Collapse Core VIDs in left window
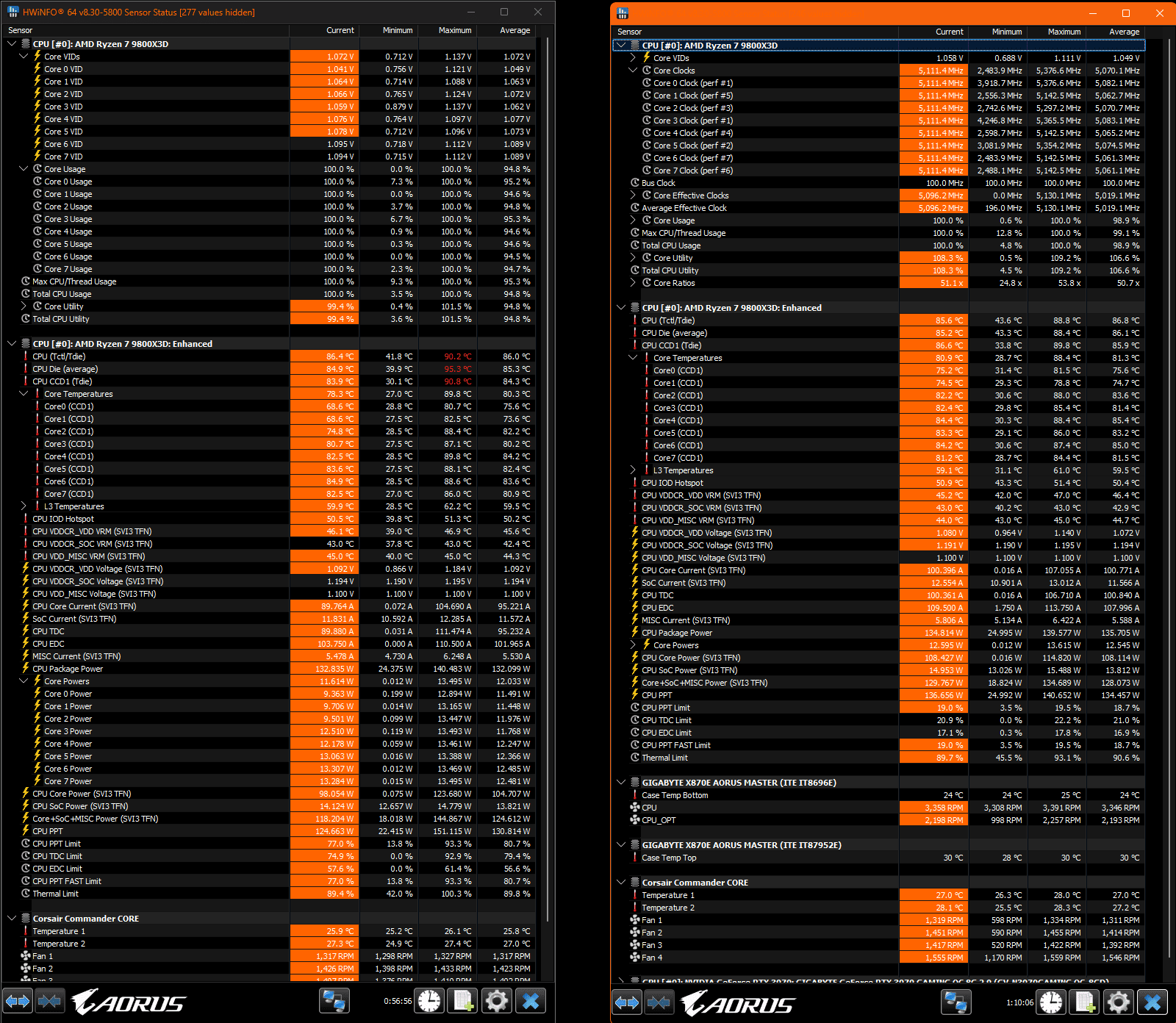The height and width of the screenshot is (1023, 1176). point(24,57)
